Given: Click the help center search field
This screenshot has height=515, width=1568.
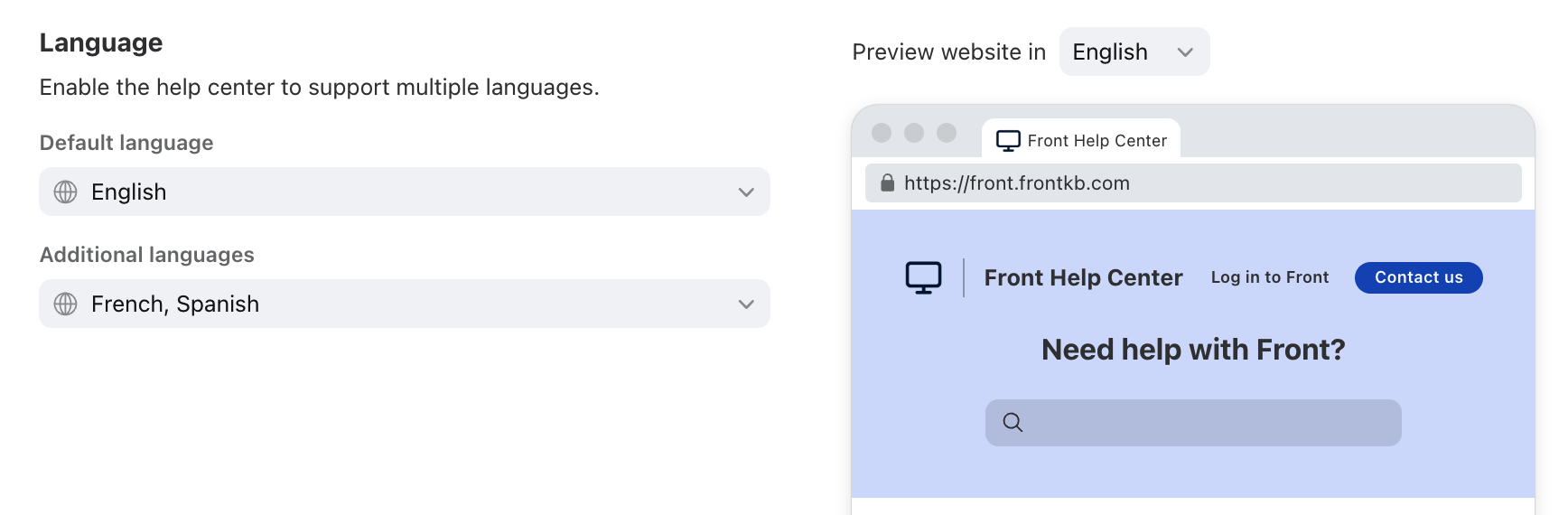Looking at the screenshot, I should 1193,423.
